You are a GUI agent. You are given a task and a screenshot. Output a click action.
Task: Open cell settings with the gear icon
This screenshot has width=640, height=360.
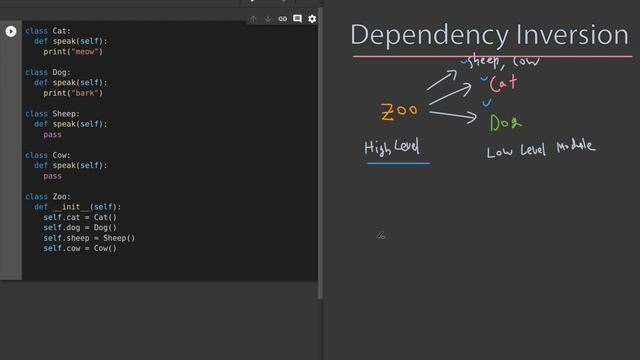[312, 19]
